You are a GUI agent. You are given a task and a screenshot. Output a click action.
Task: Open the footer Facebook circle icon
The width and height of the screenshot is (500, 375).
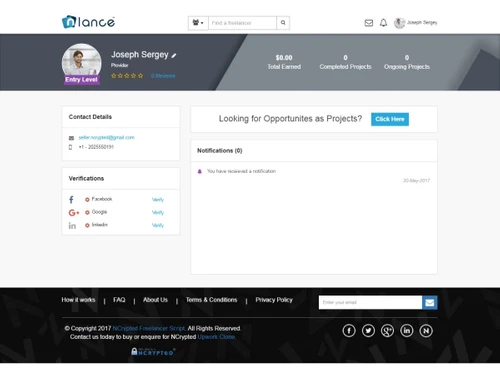click(x=349, y=331)
